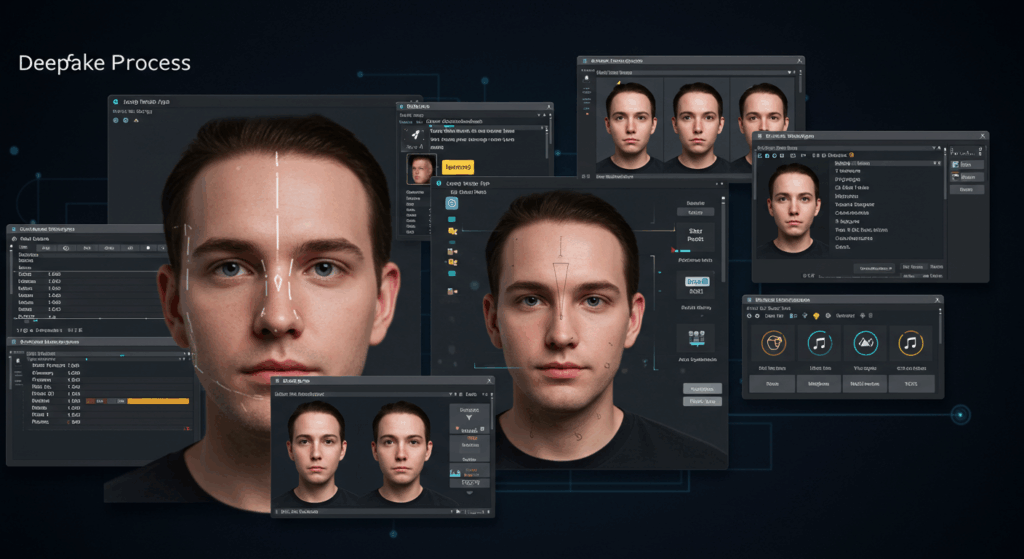Viewport: 1024px width, 559px height.
Task: Toggle the first teal item in center sidebar
Action: coord(452,221)
